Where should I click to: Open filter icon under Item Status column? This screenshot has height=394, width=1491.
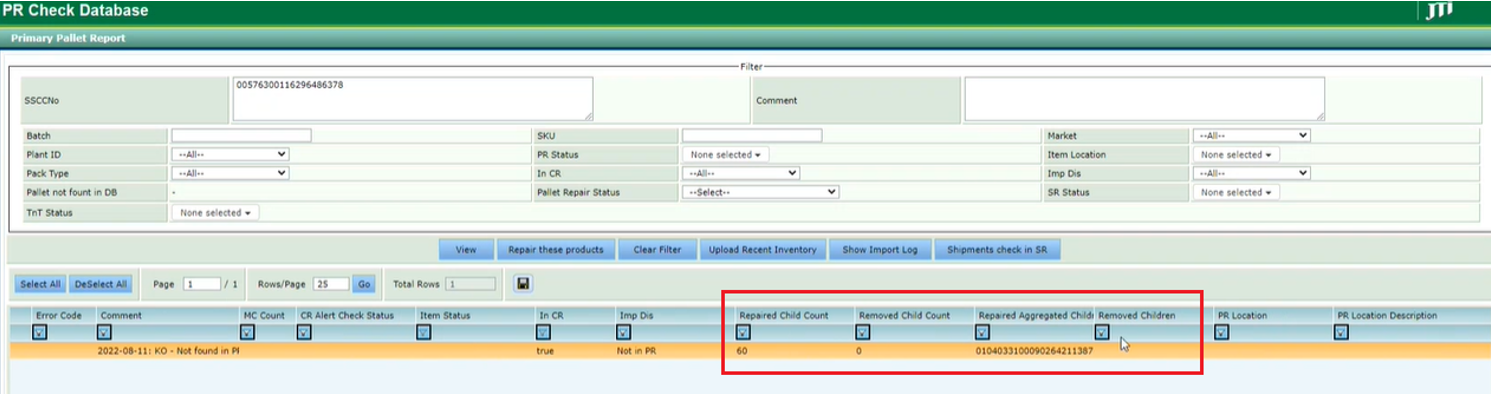[425, 332]
